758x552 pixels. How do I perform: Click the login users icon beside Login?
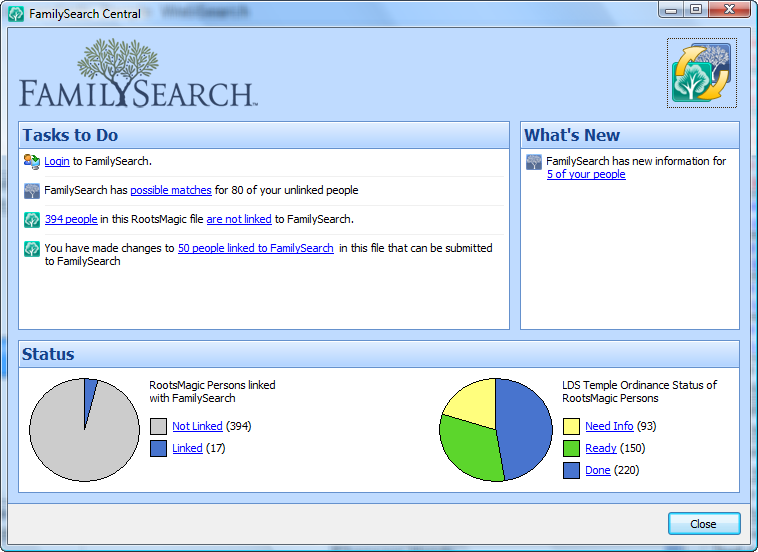[32, 161]
